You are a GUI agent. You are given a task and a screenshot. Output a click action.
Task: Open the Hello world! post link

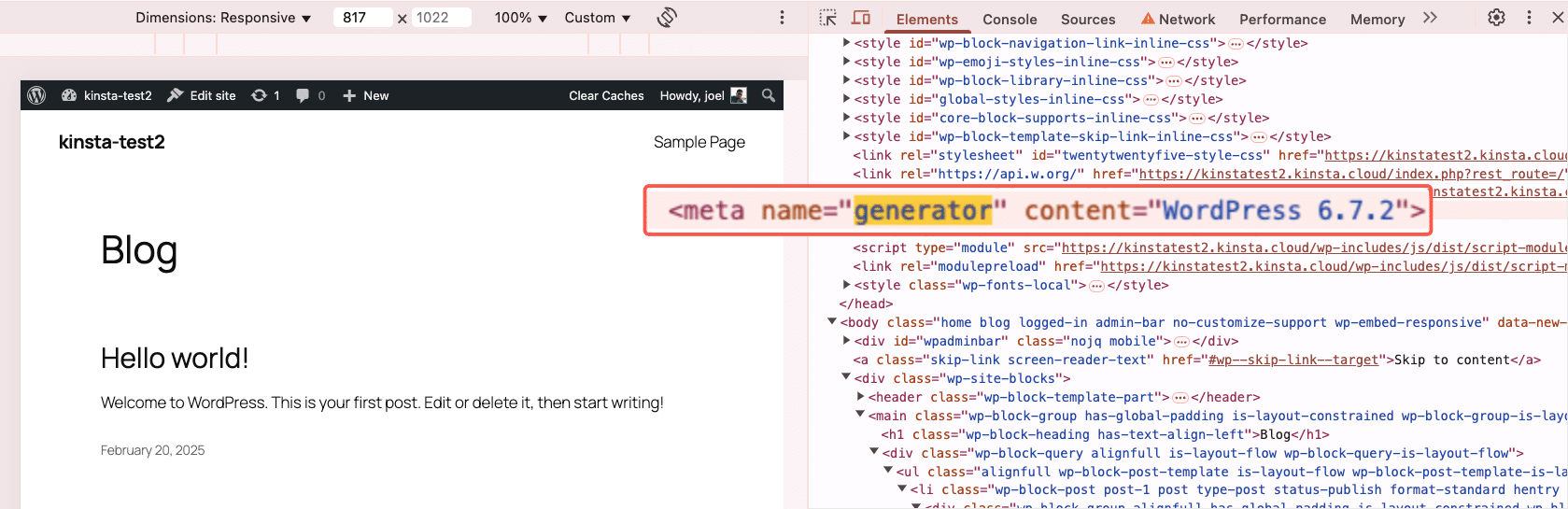[x=175, y=359]
